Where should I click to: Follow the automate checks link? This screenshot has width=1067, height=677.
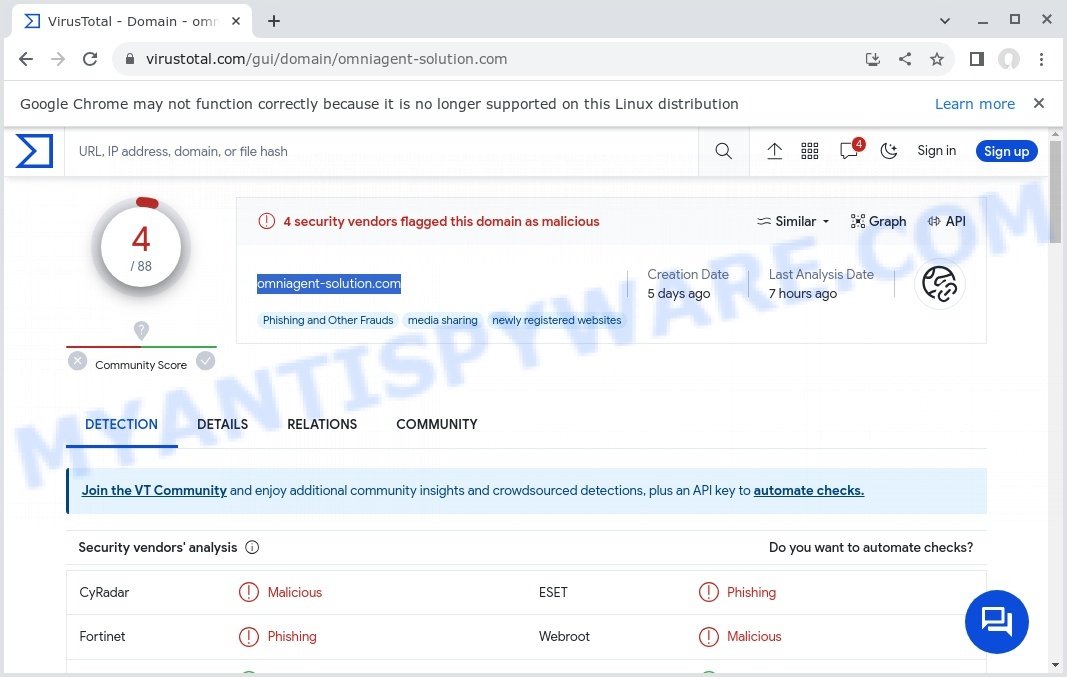[x=808, y=491]
